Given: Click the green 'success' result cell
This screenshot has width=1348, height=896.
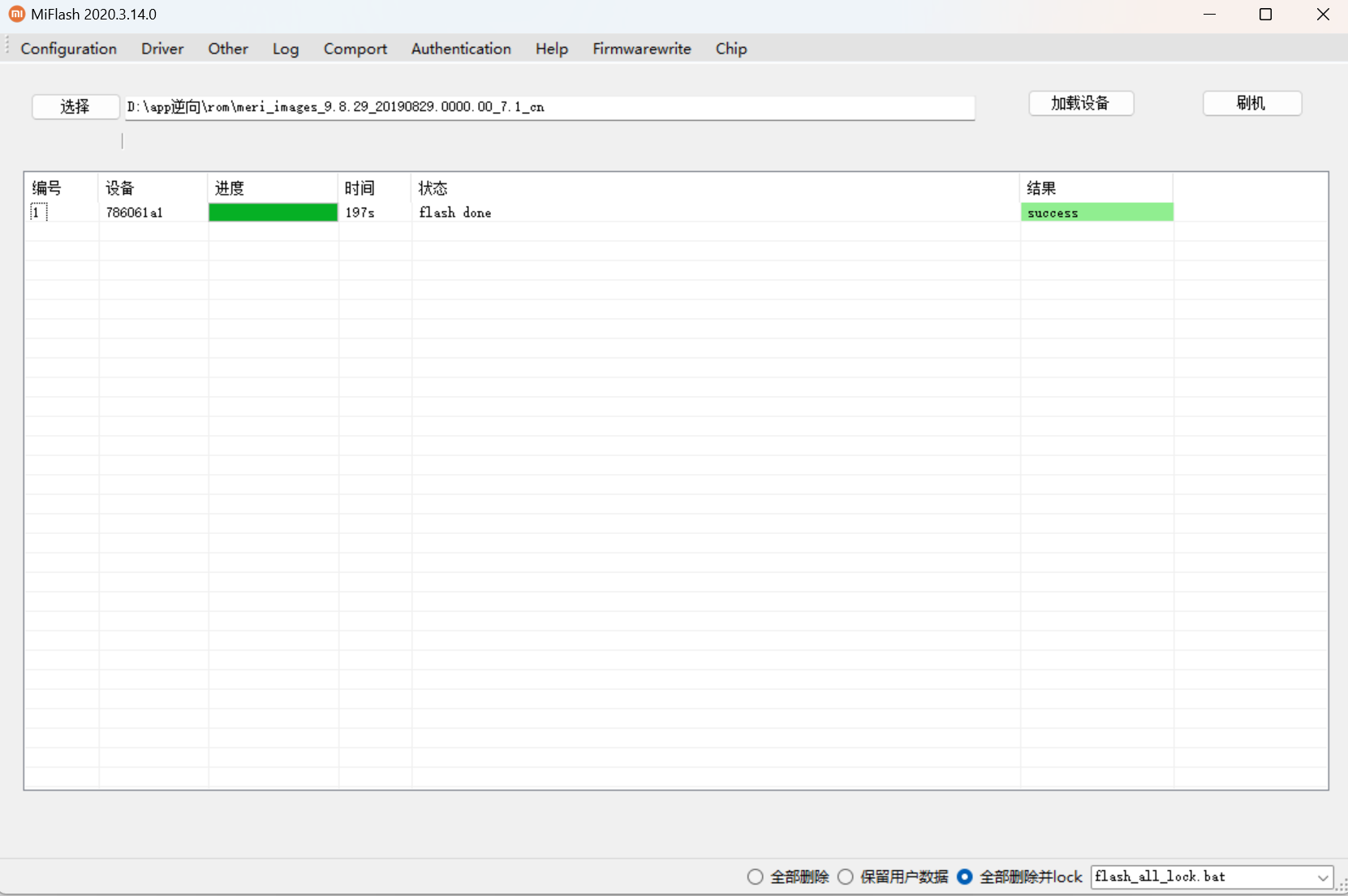Looking at the screenshot, I should tap(1097, 212).
